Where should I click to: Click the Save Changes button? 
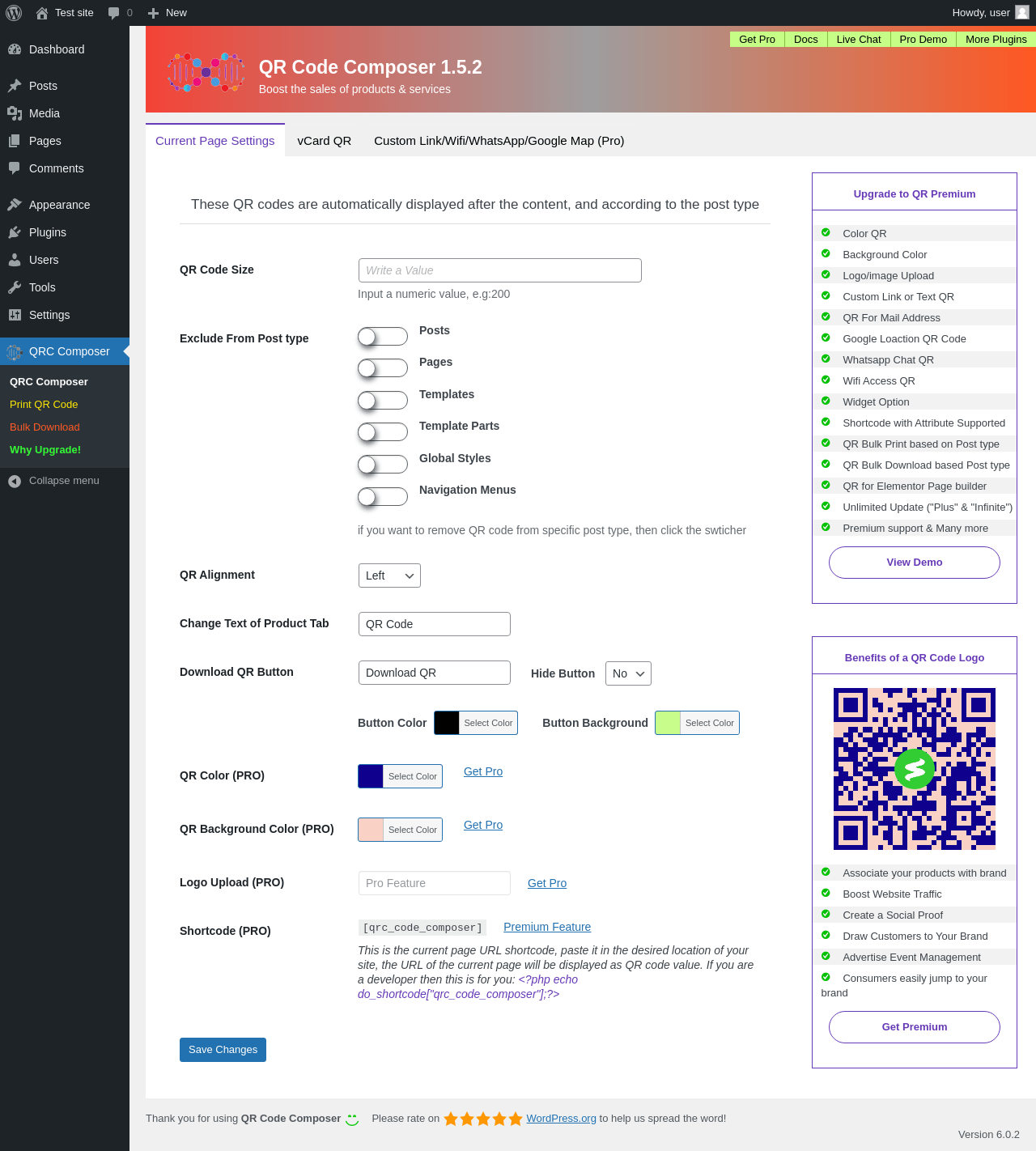coord(223,1050)
